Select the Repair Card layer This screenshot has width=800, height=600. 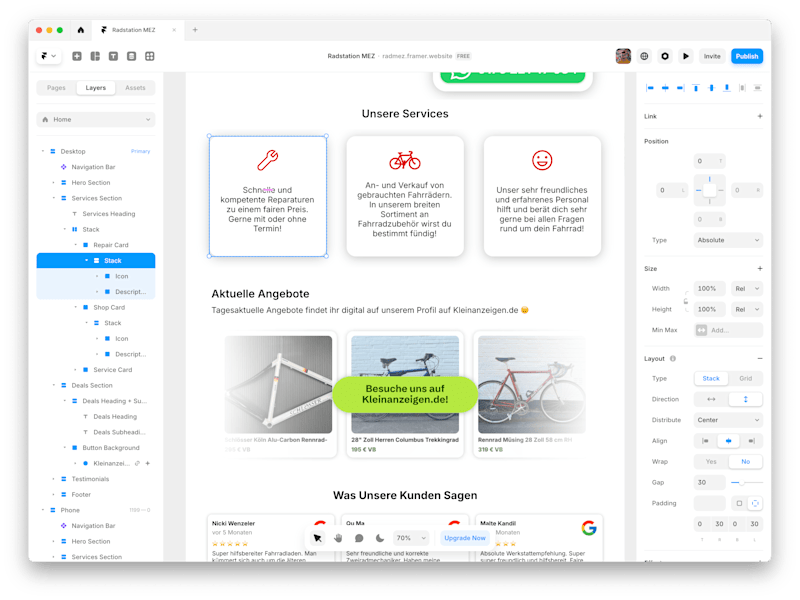[110, 245]
